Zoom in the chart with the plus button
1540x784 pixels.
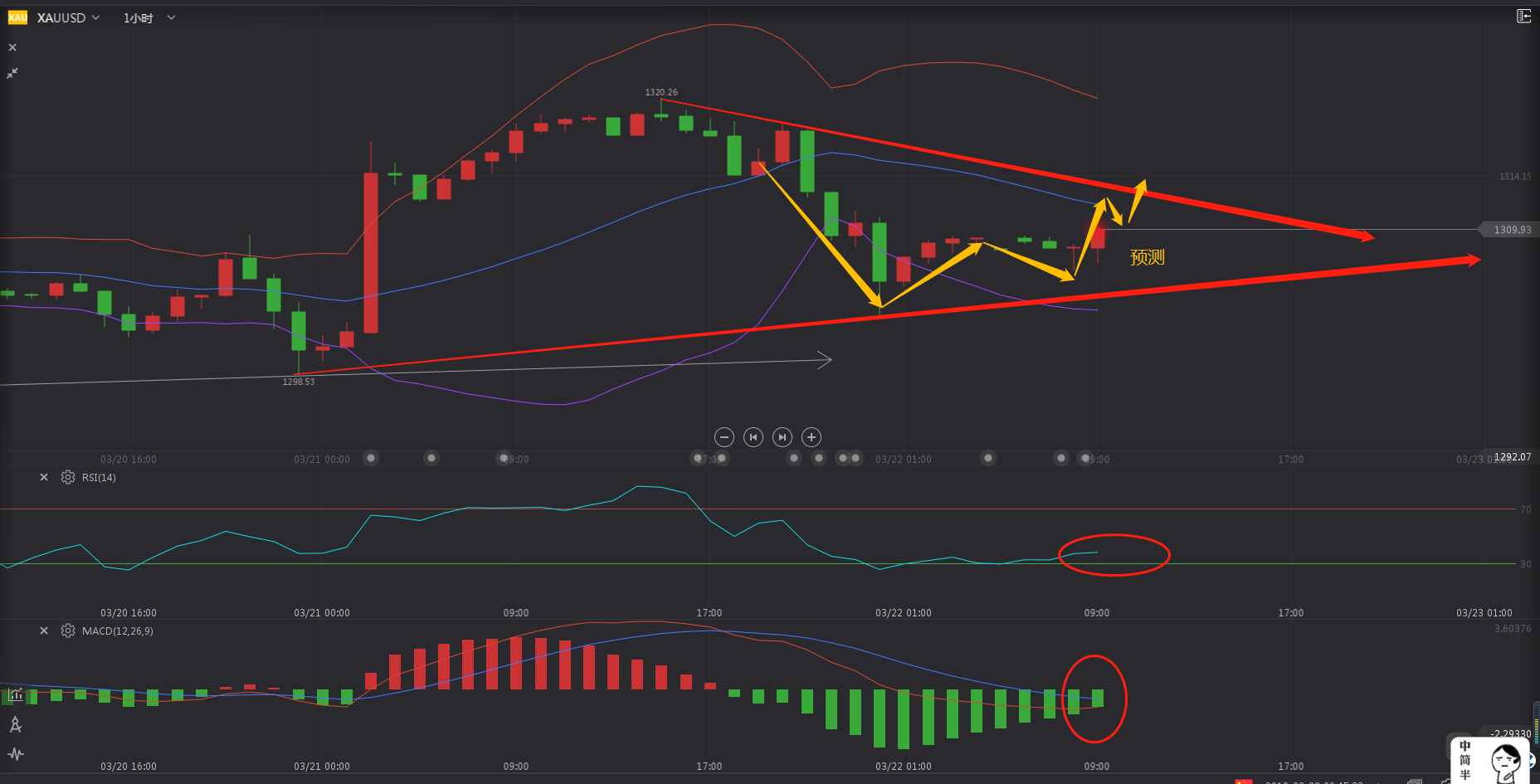coord(811,437)
